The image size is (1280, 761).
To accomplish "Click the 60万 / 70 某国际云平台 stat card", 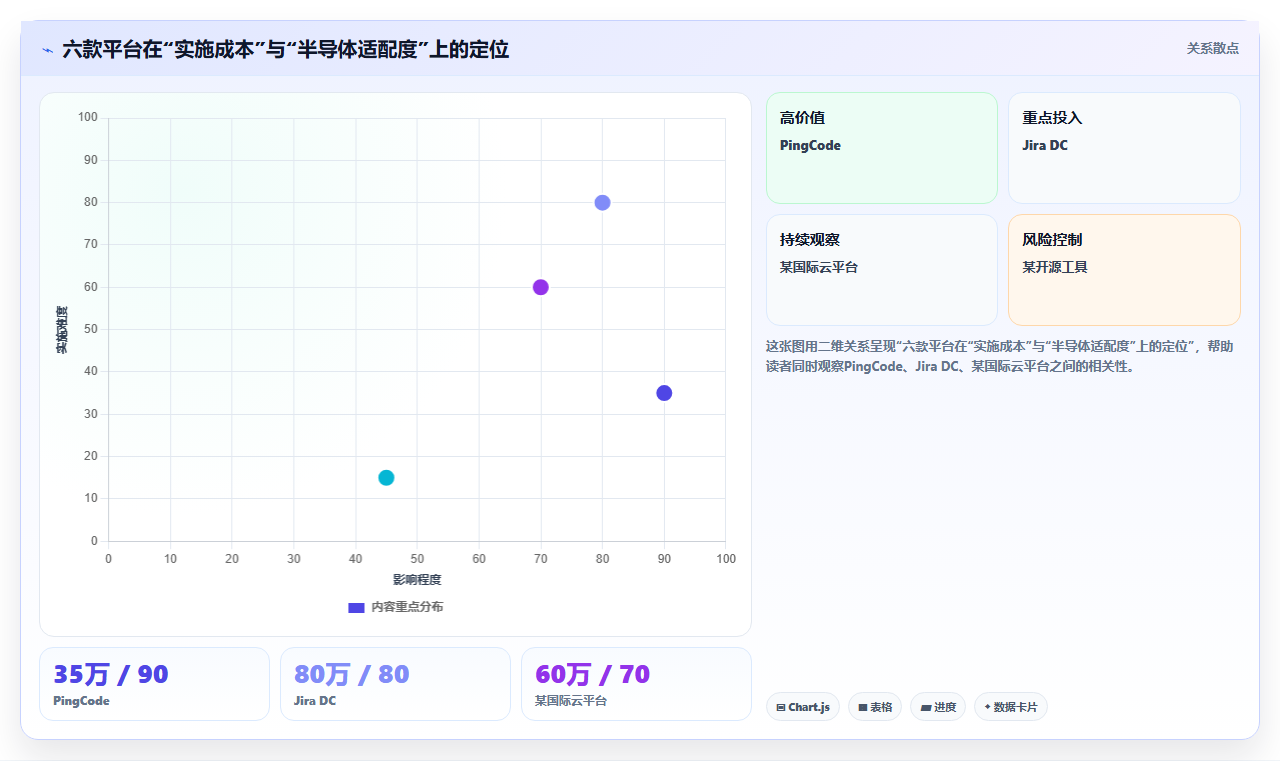I will (636, 684).
